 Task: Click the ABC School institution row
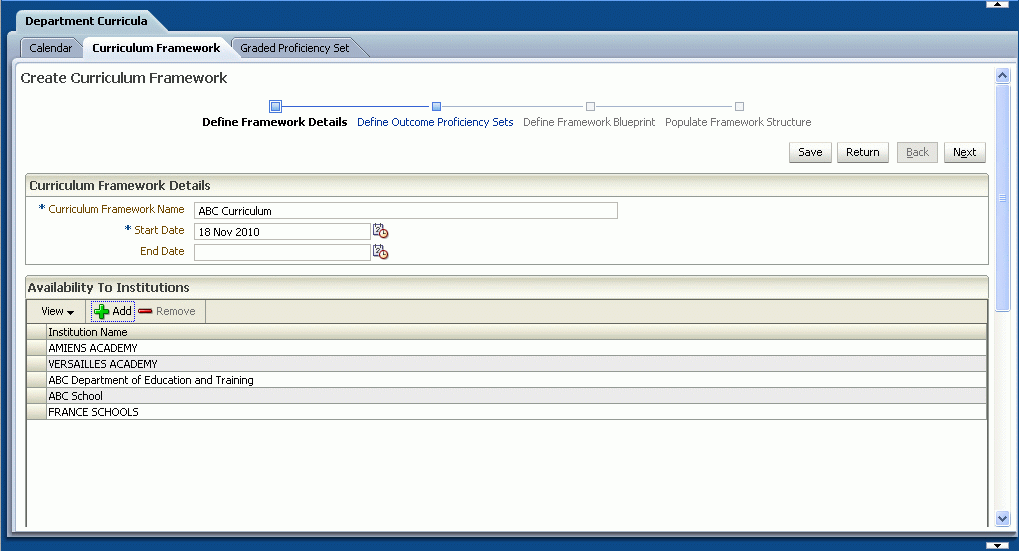517,396
